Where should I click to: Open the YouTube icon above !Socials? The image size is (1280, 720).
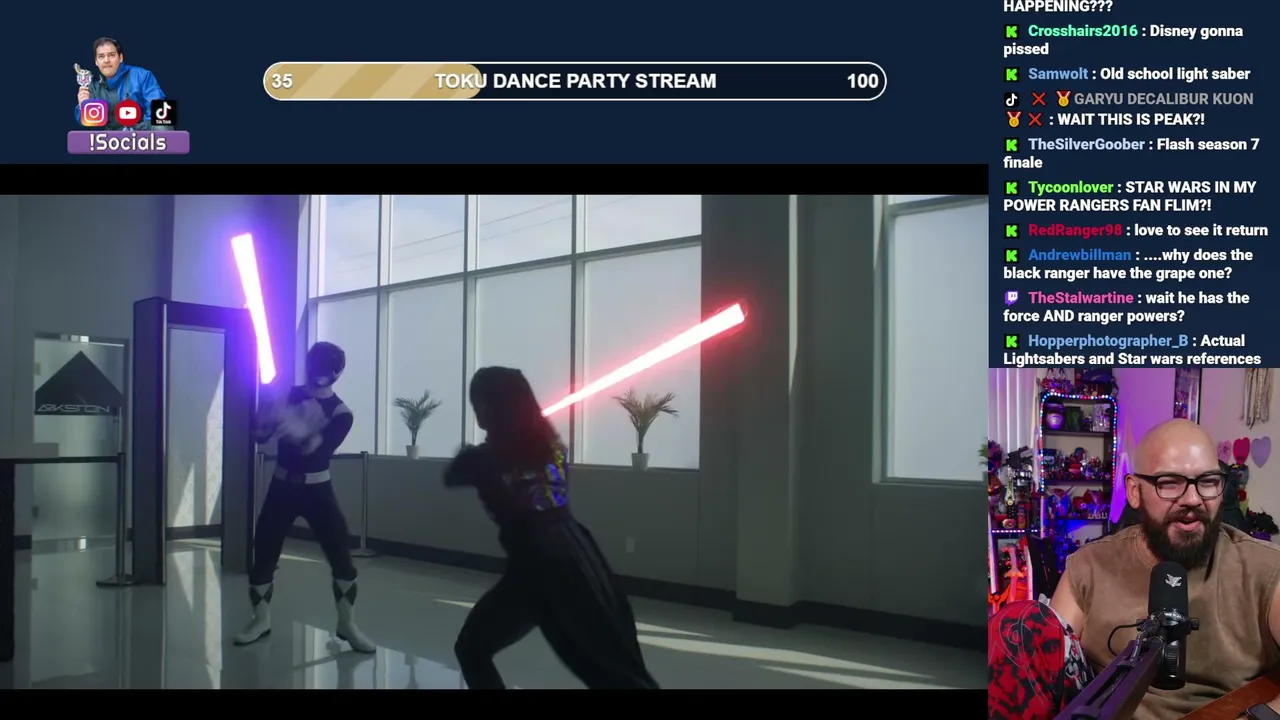click(x=128, y=113)
